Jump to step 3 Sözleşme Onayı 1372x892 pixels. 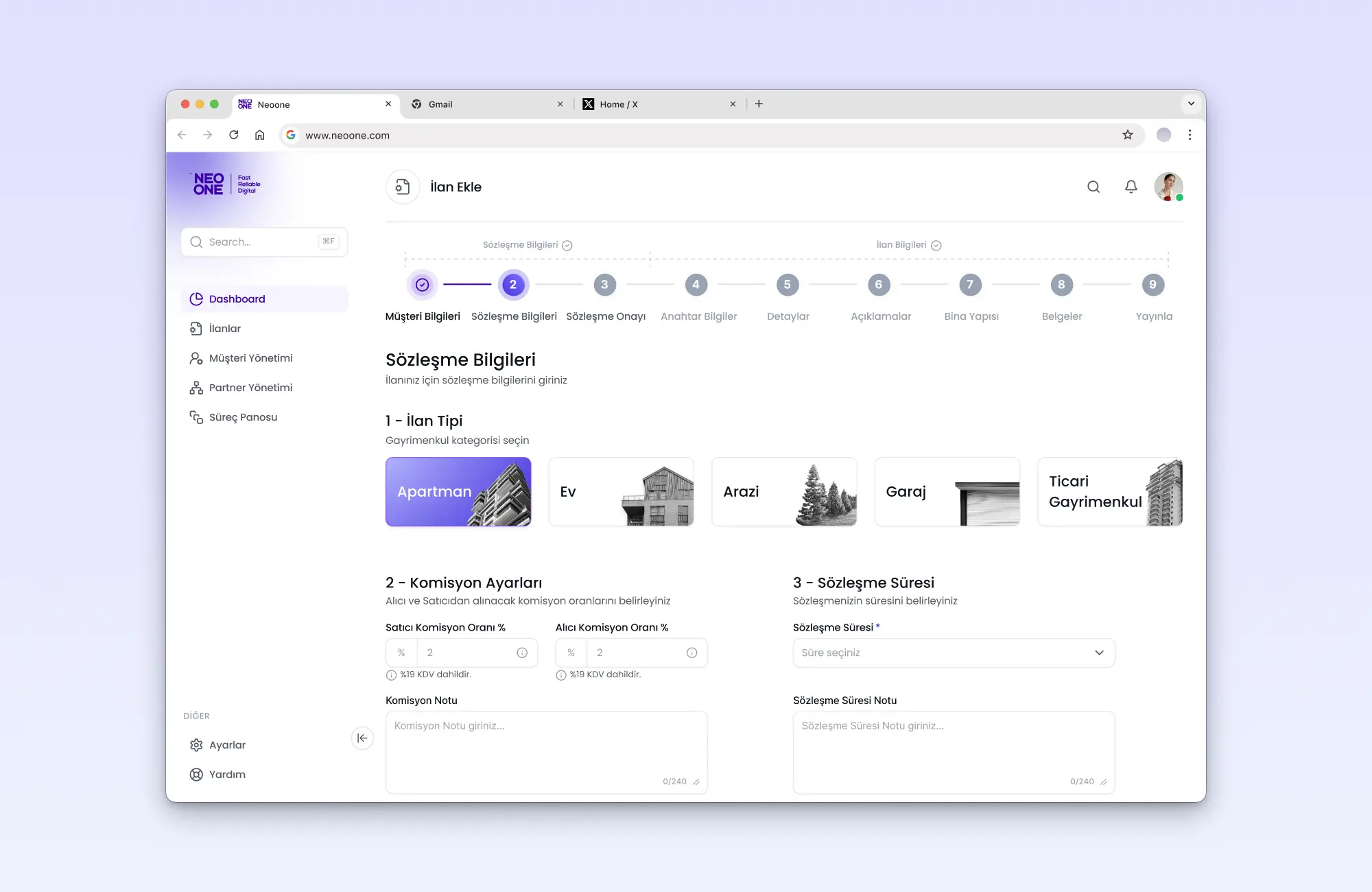604,285
